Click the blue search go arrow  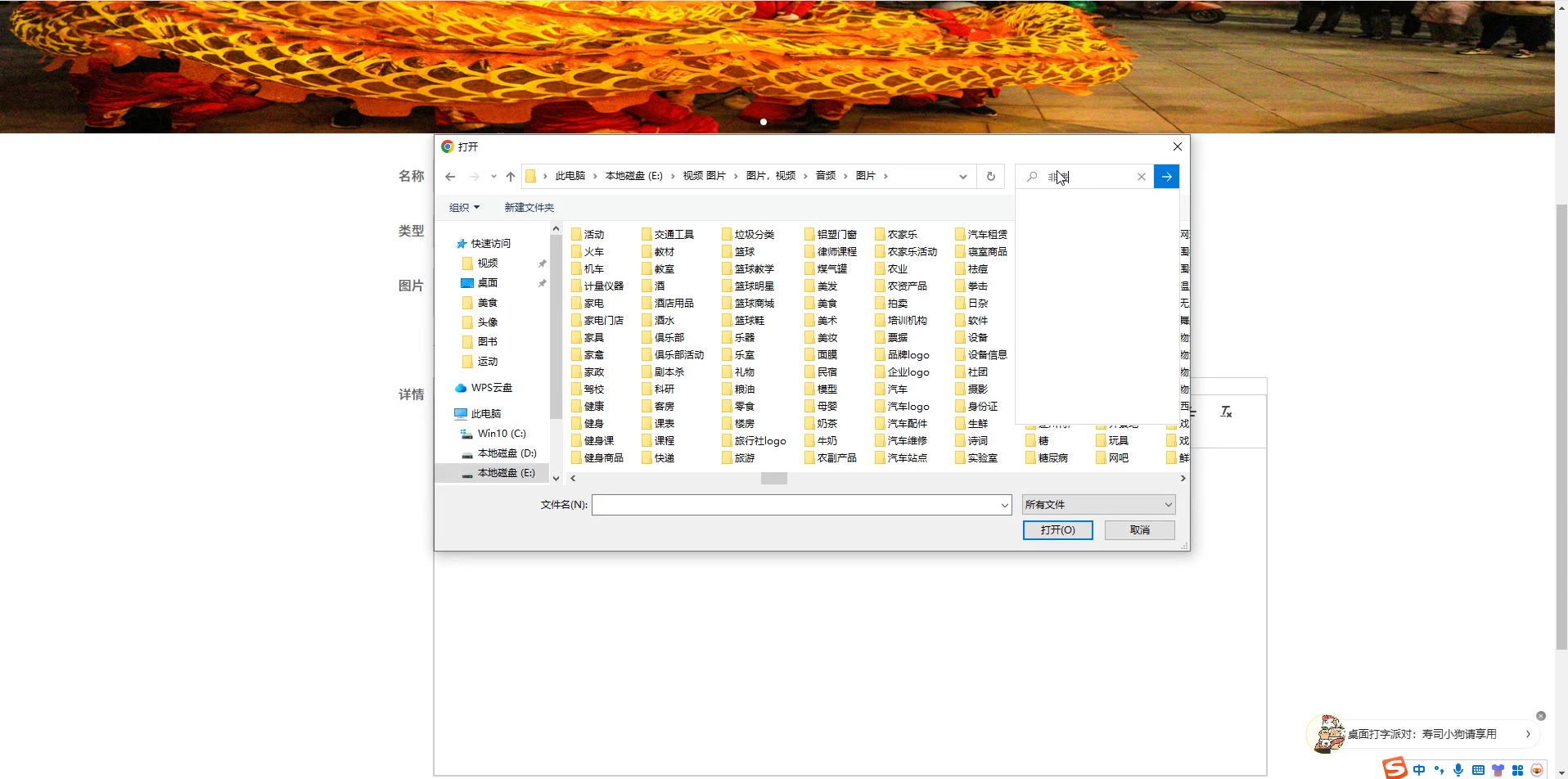click(1166, 177)
